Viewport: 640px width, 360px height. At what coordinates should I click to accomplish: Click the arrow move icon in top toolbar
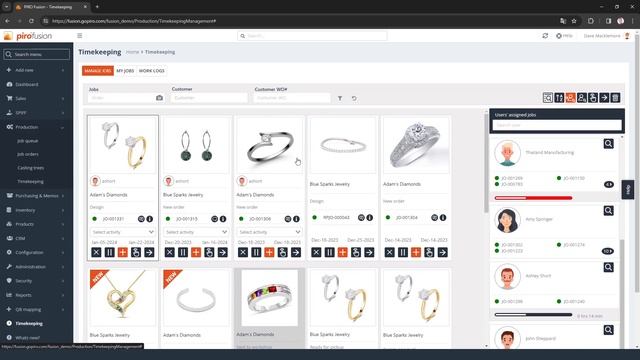pyautogui.click(x=604, y=98)
